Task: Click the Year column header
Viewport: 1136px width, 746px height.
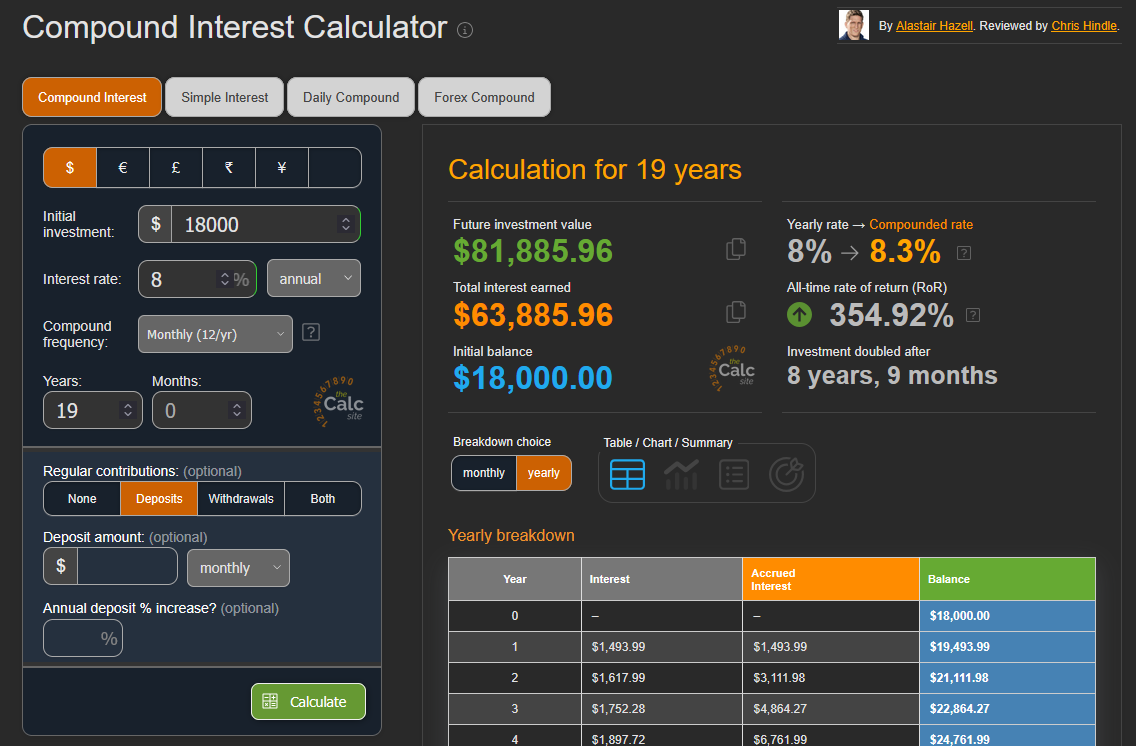Action: (514, 579)
